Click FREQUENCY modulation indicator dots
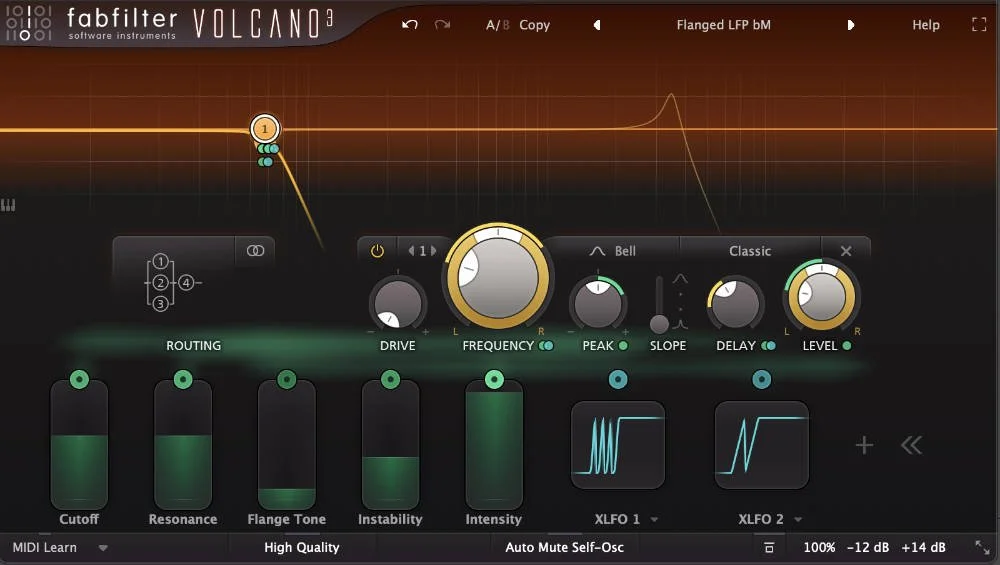 [547, 346]
